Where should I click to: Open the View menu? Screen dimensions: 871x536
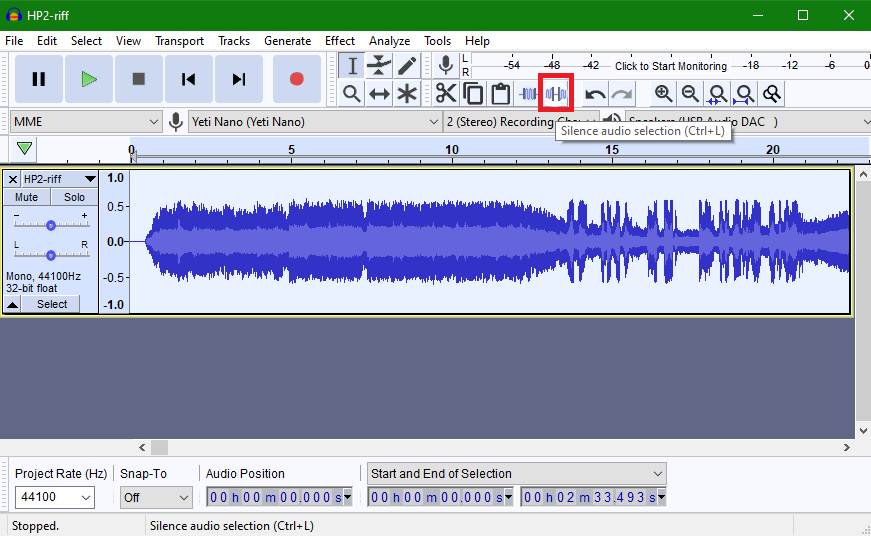(x=128, y=41)
